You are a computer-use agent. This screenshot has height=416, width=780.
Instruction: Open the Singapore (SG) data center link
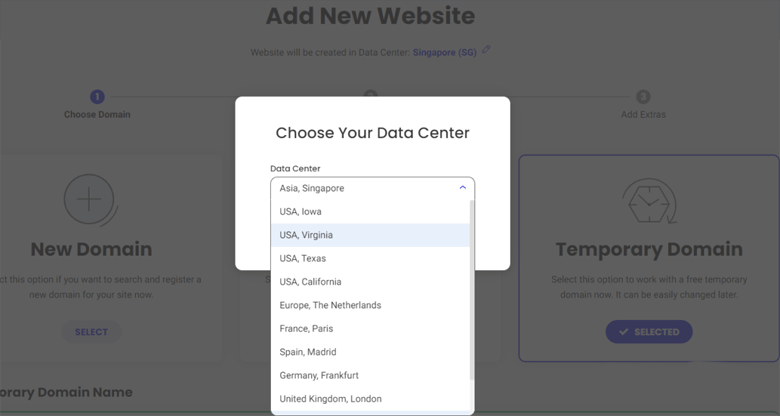tap(444, 52)
